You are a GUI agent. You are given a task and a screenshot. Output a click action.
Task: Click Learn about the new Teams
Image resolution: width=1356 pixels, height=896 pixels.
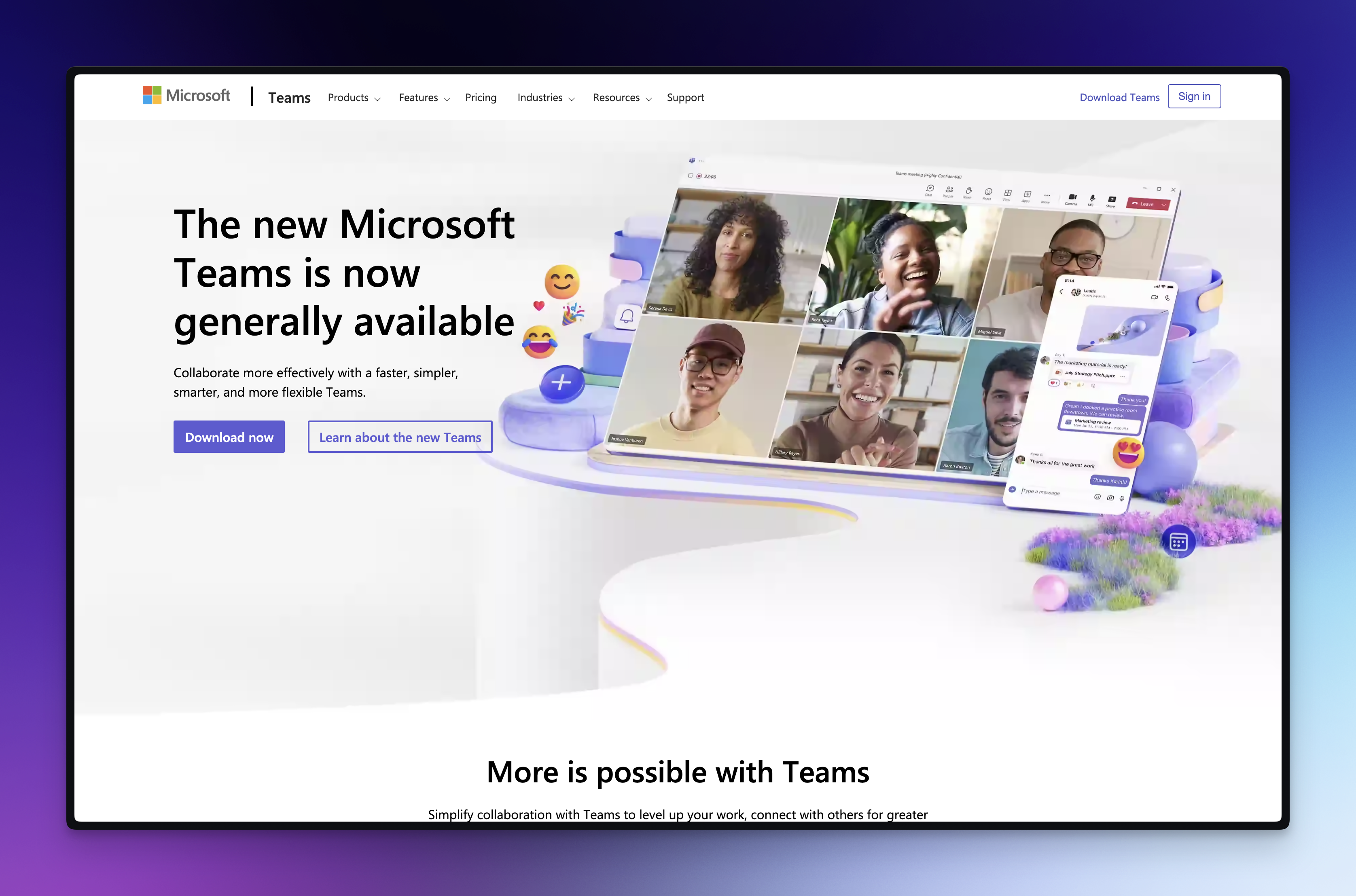click(x=400, y=437)
